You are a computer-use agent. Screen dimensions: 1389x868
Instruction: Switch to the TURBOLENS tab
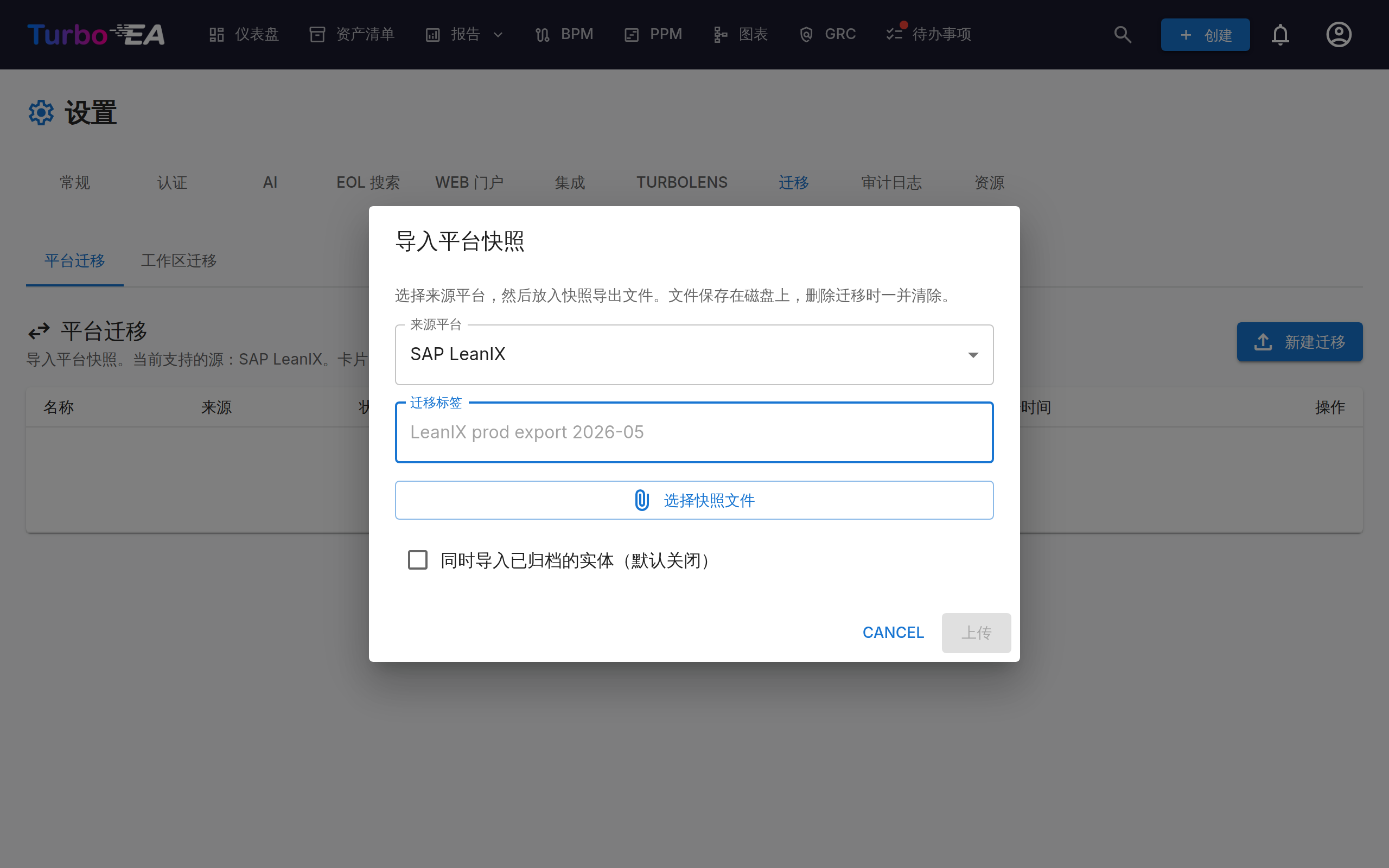coord(682,183)
